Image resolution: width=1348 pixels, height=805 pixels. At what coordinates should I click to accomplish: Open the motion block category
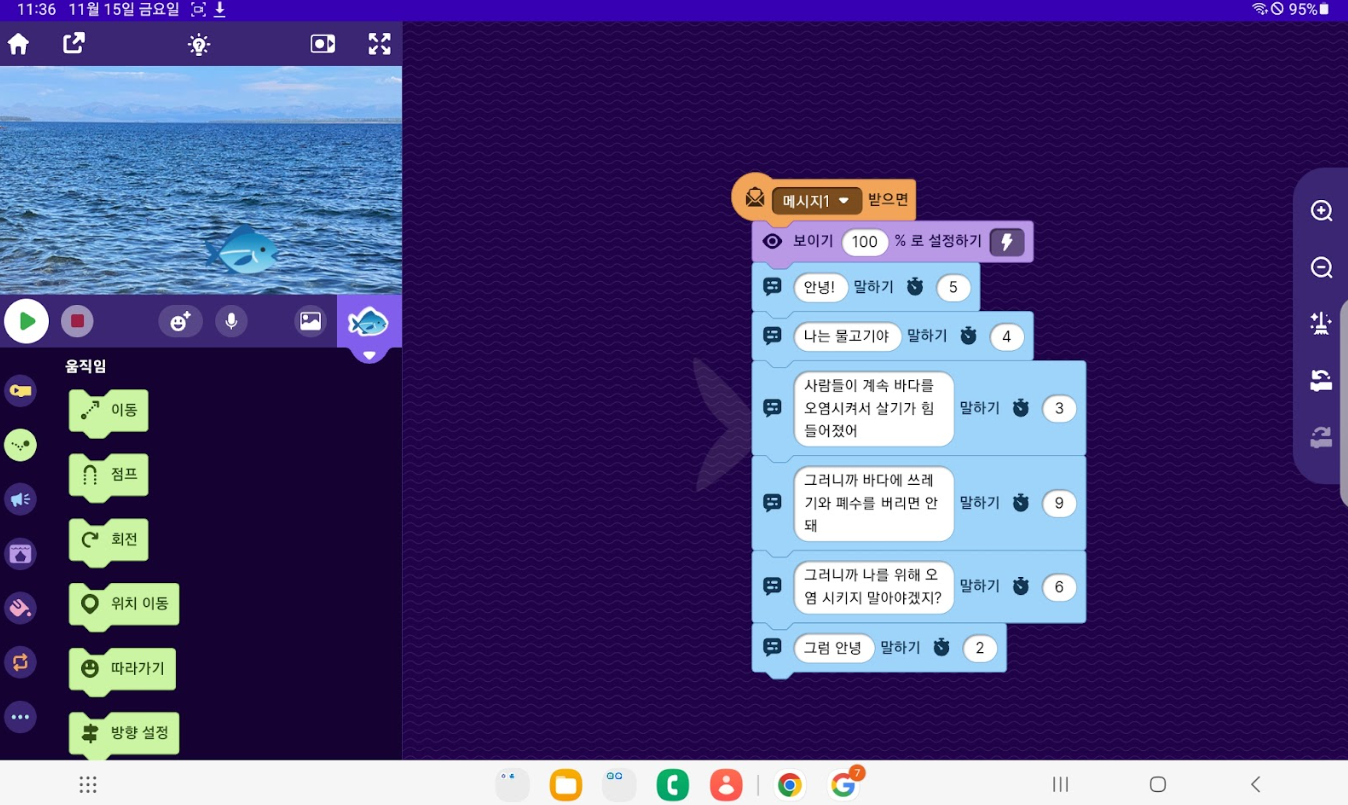tap(20, 445)
